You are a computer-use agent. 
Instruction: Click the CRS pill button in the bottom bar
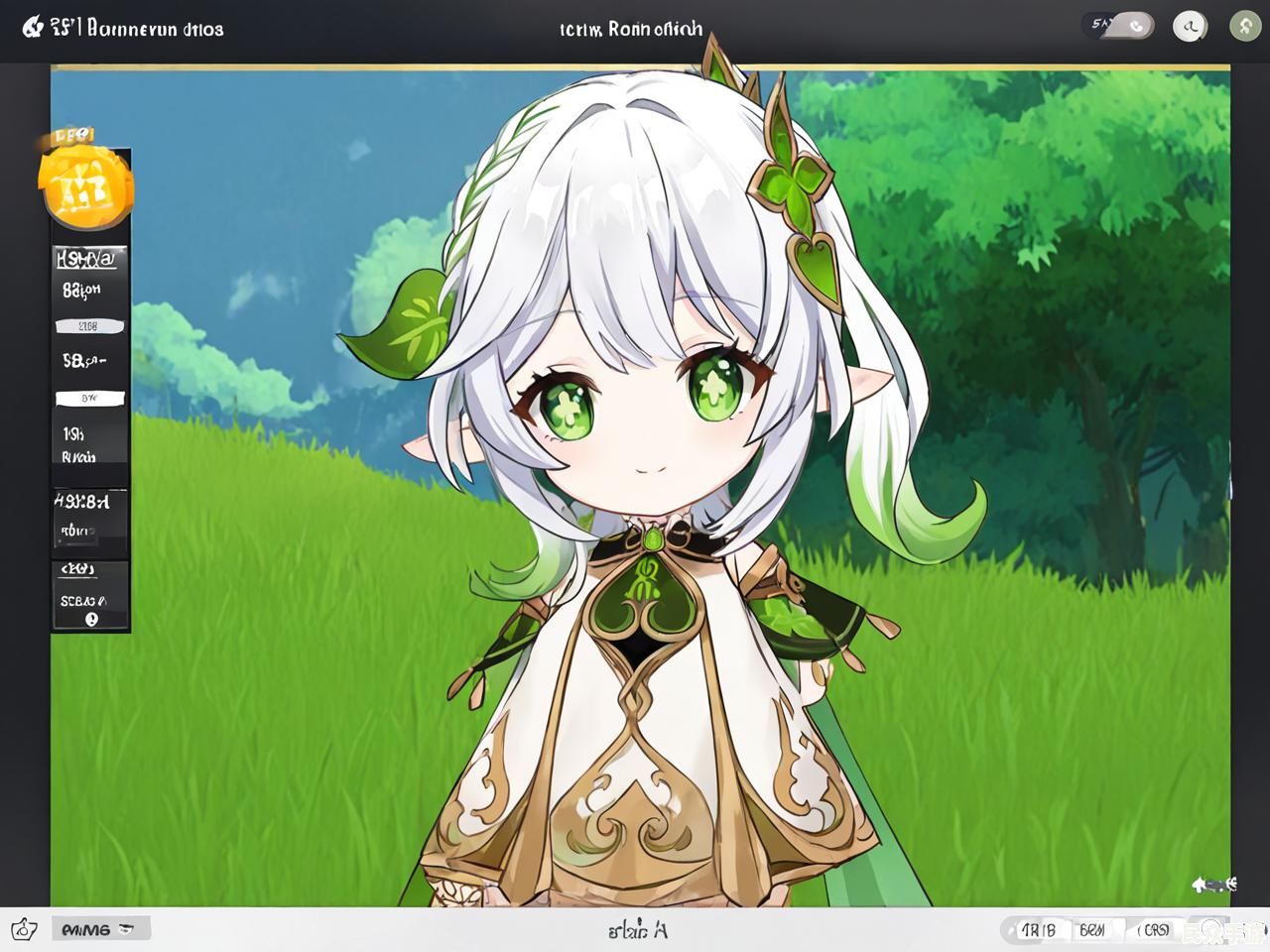1154,930
